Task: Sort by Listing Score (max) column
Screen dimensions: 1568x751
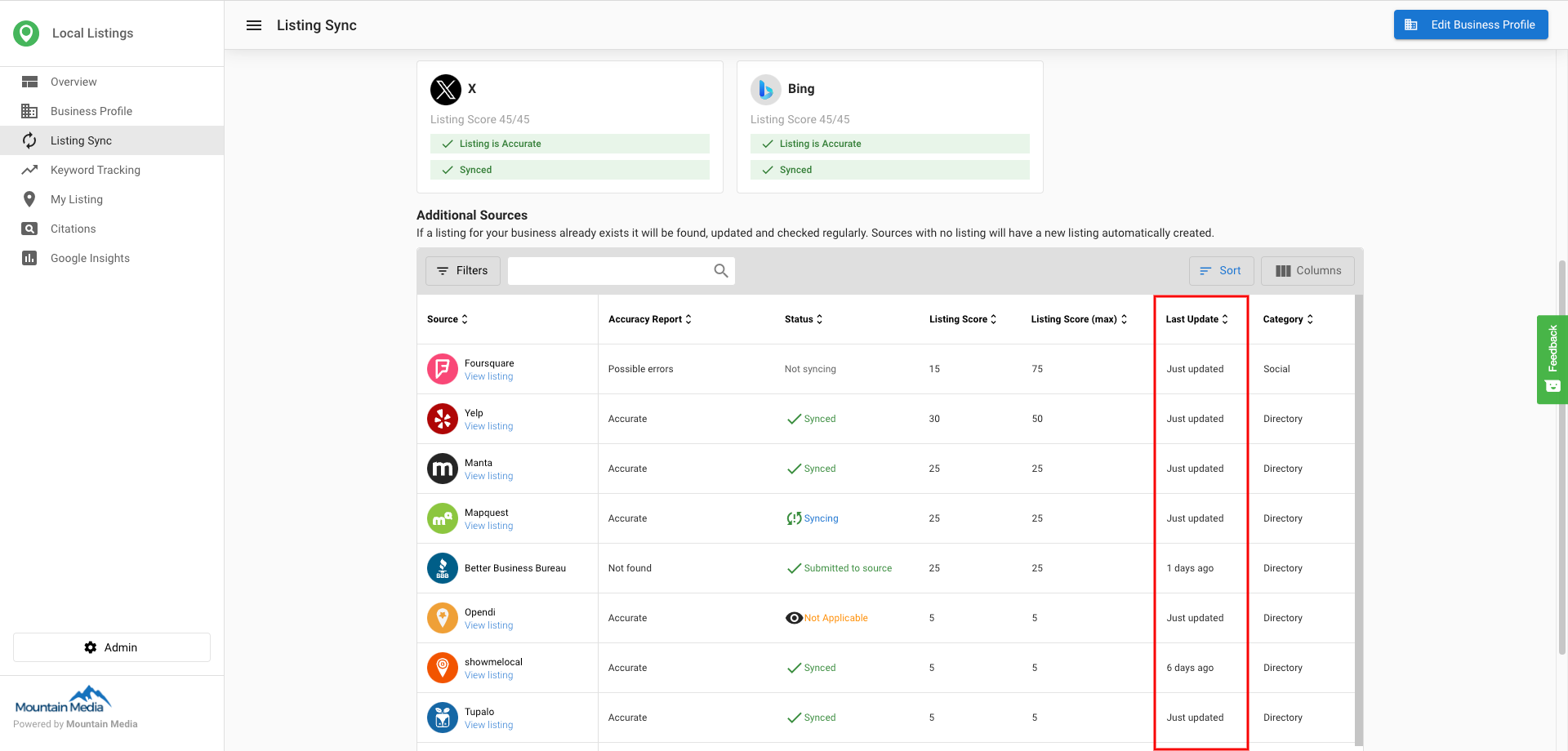Action: (x=1078, y=319)
